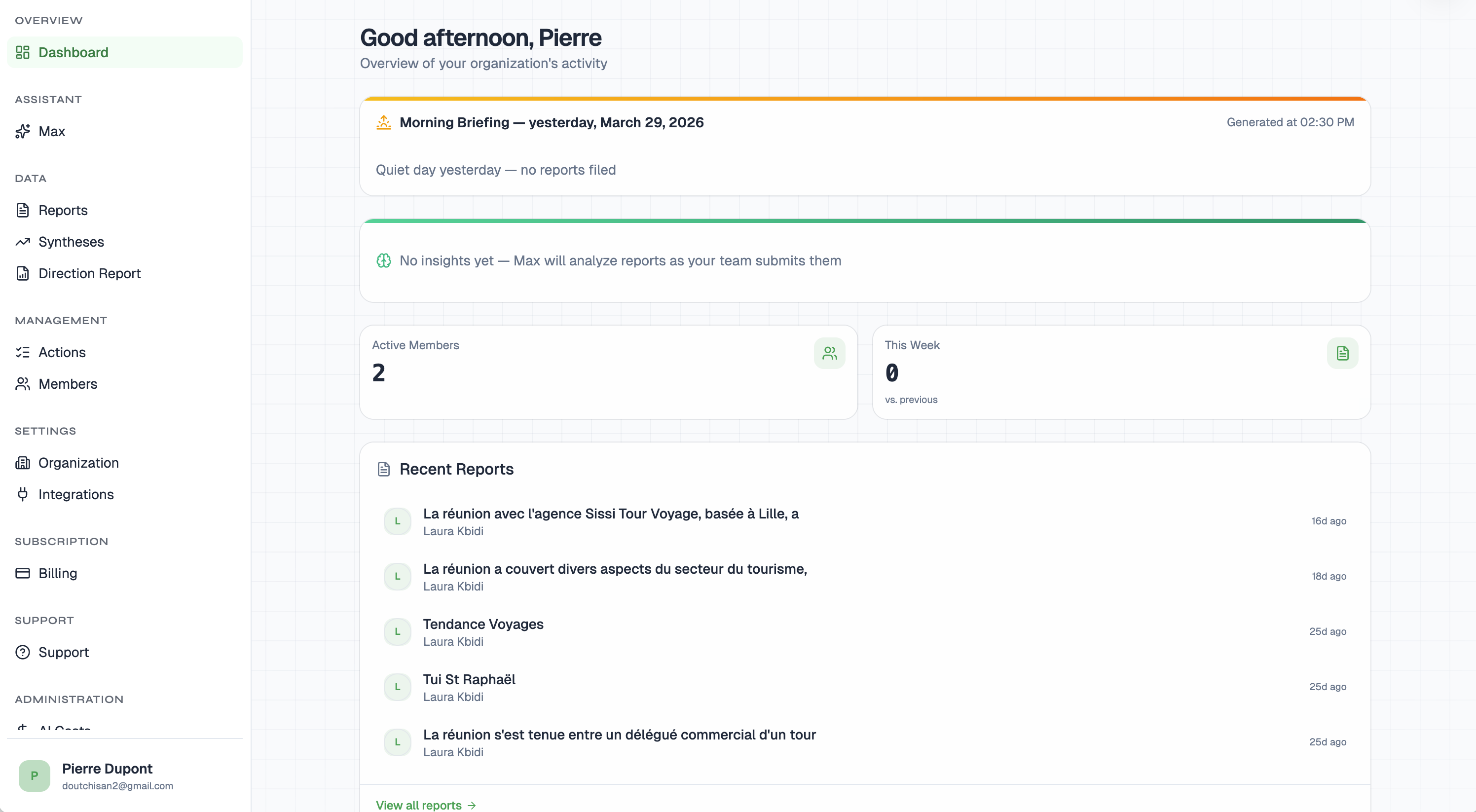Click the Reports document icon
Image resolution: width=1476 pixels, height=812 pixels.
22,210
